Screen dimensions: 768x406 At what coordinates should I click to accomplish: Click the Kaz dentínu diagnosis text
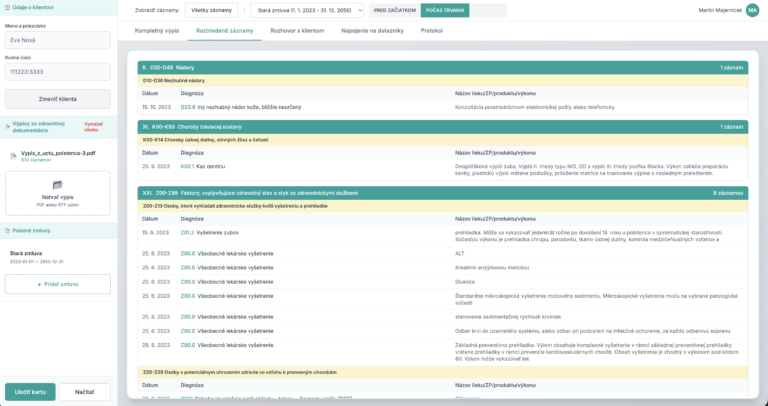pos(211,167)
